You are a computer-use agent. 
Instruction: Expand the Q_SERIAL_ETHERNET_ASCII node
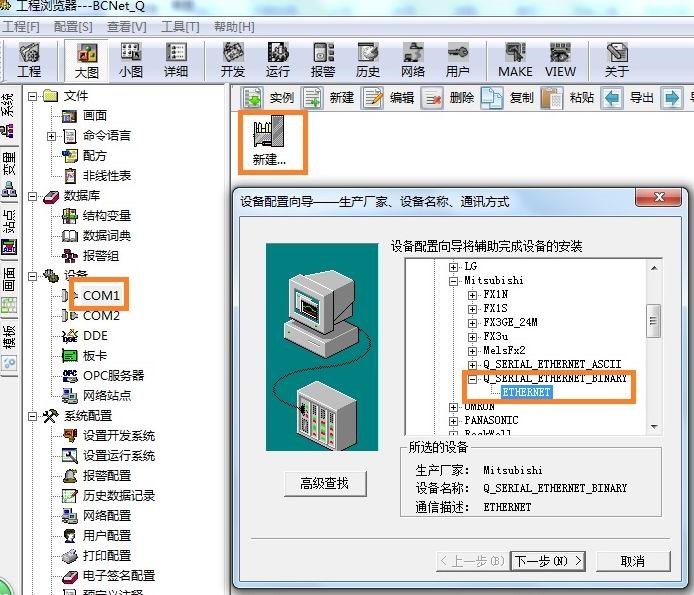tap(472, 365)
